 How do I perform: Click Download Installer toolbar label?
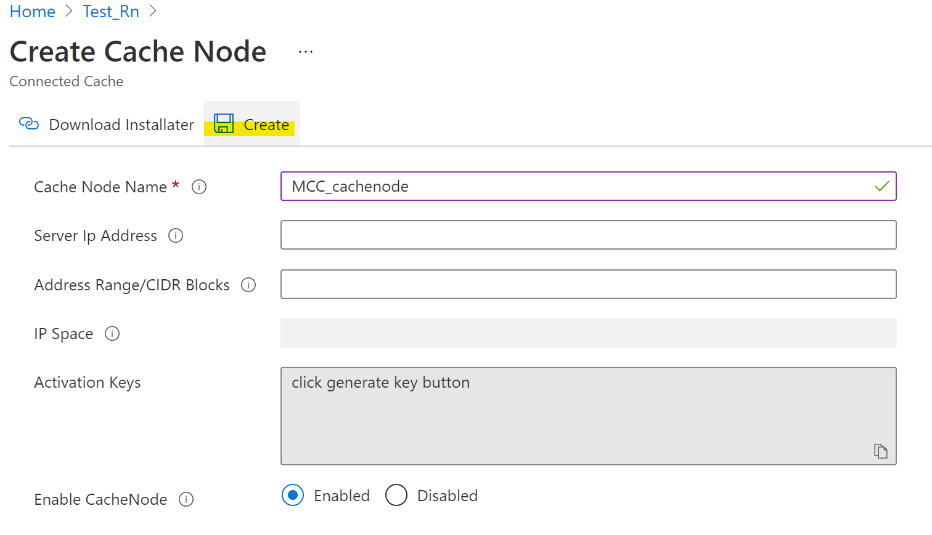click(x=121, y=125)
